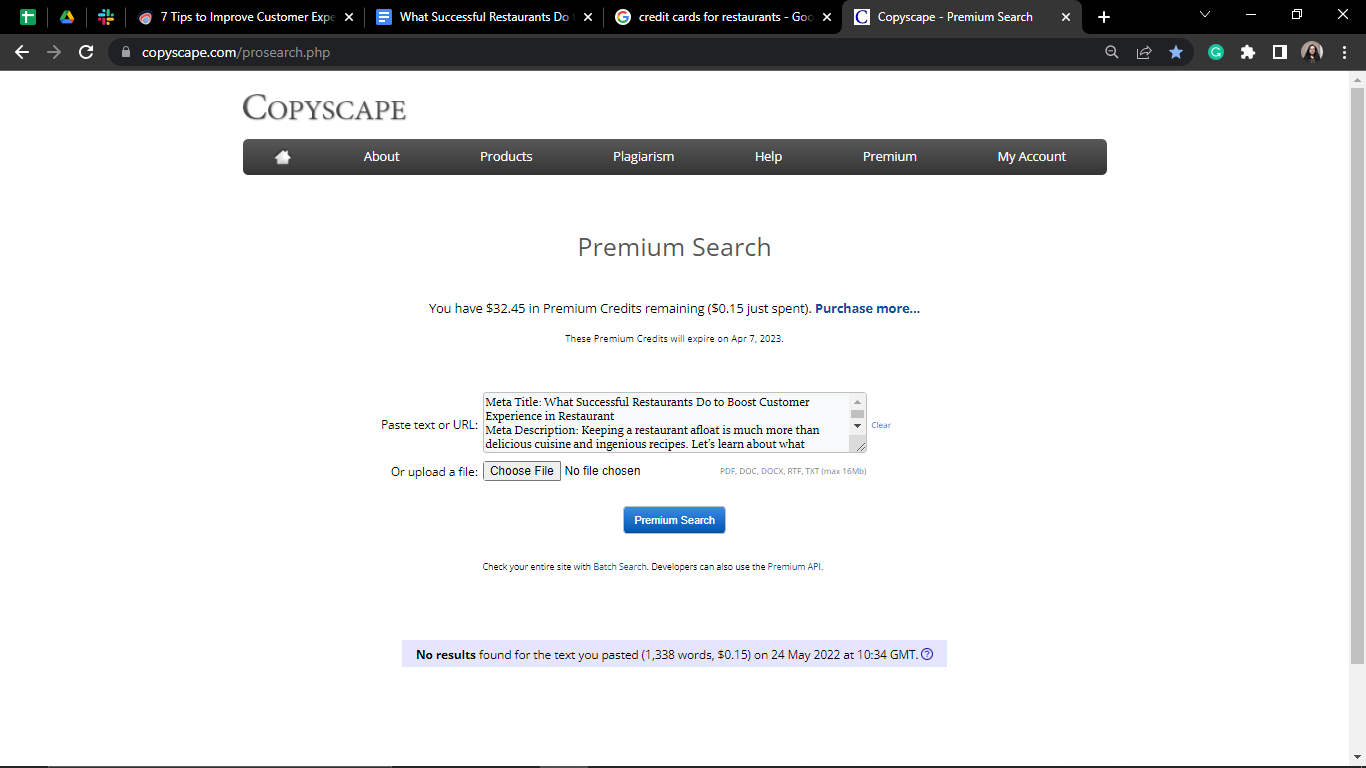View site information via lock icon

pyautogui.click(x=126, y=52)
